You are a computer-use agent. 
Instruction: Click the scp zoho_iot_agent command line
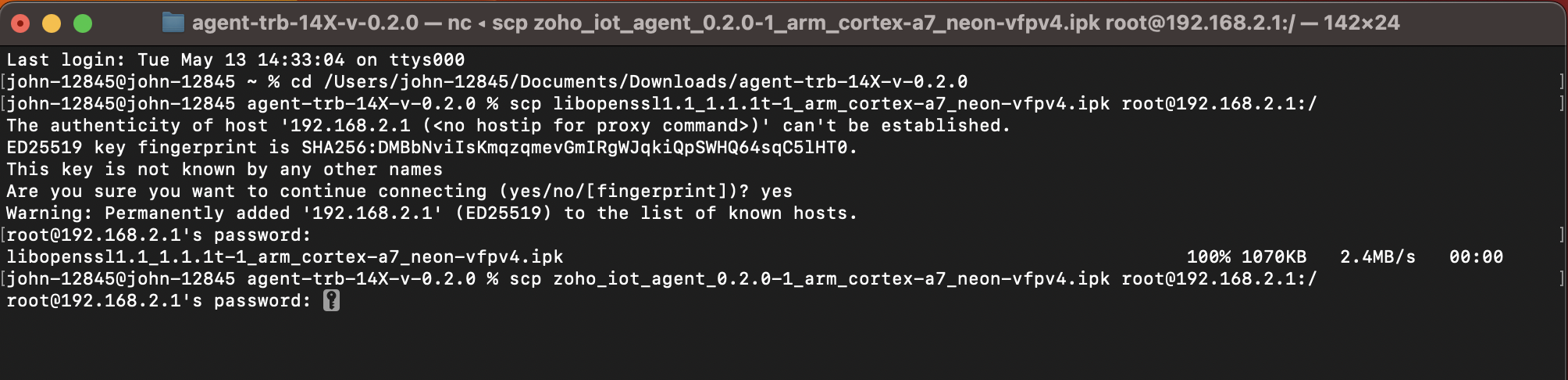(x=913, y=279)
